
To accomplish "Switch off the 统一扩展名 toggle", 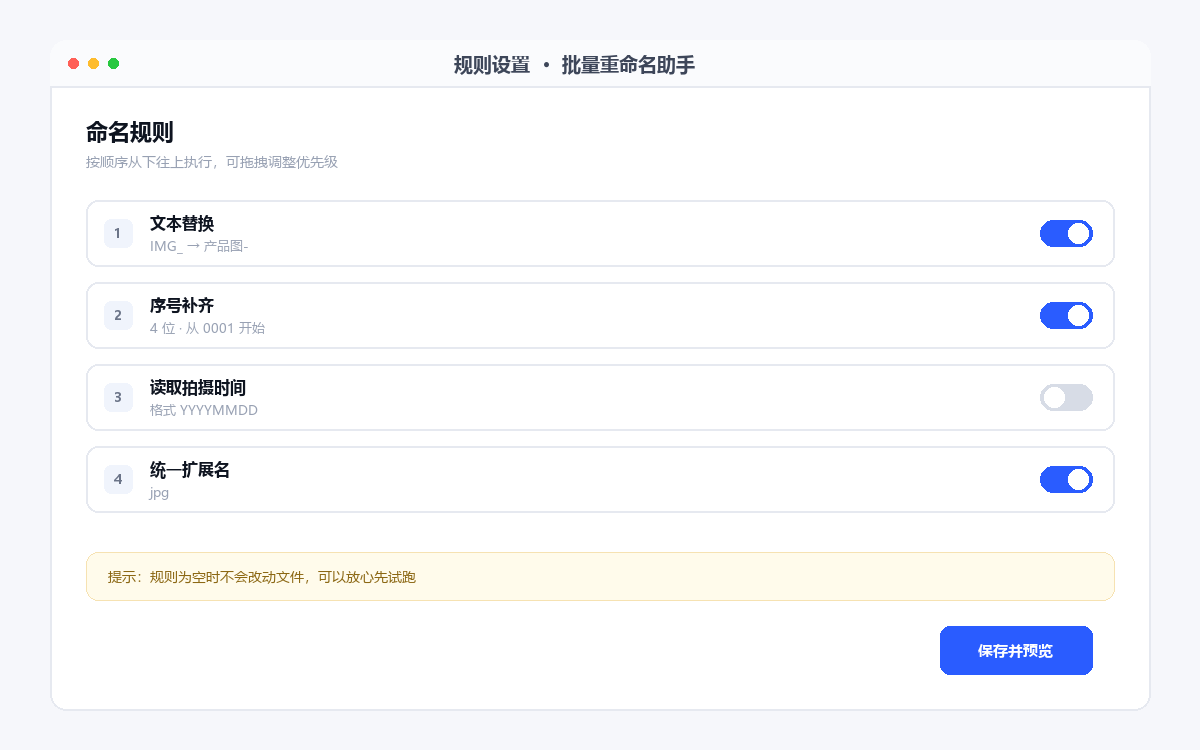I will 1066,479.
